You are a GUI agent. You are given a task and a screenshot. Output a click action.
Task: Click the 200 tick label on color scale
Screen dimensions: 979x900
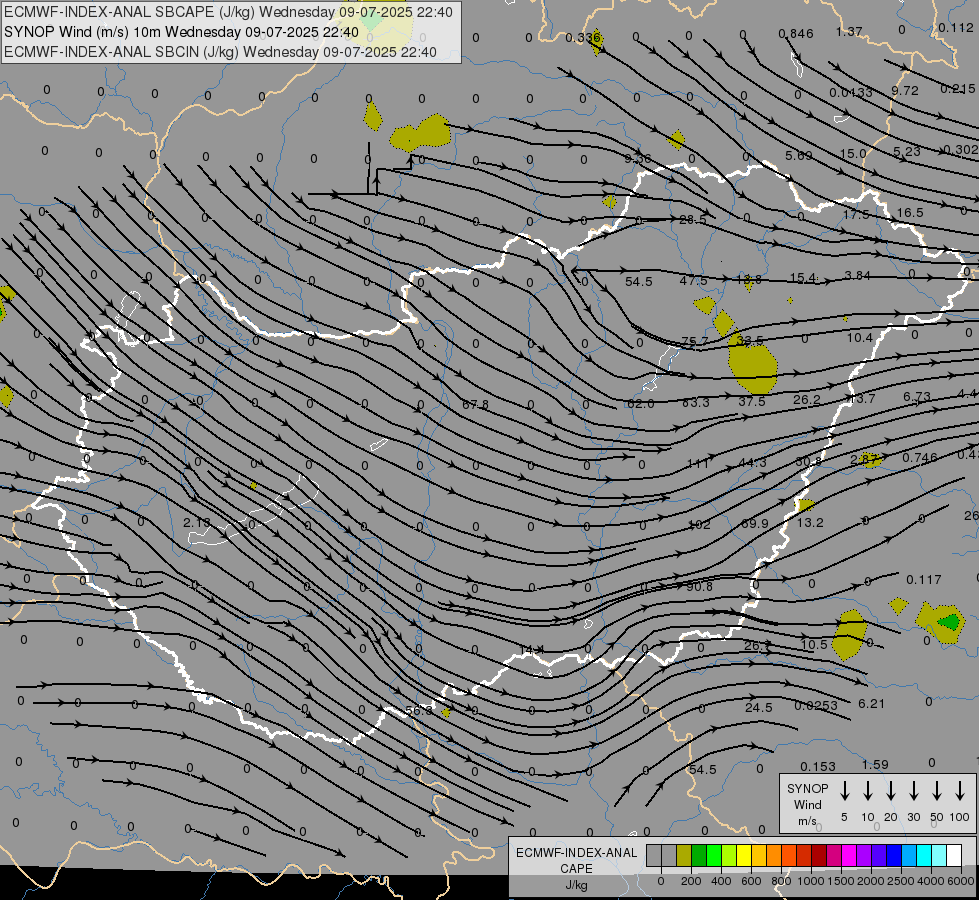691,881
